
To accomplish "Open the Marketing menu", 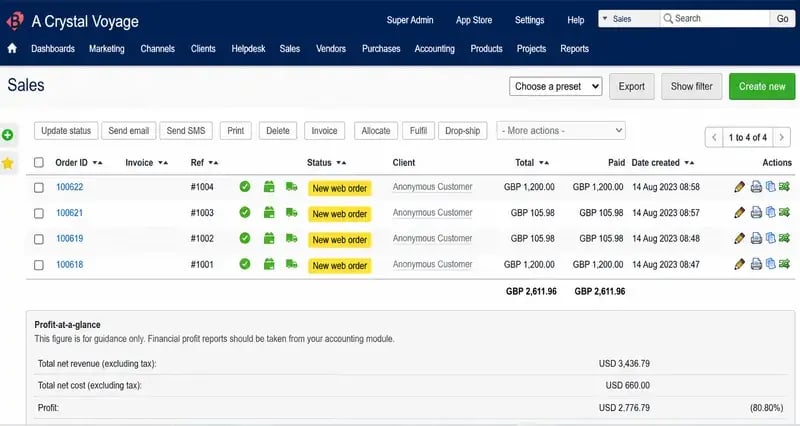I will (107, 48).
